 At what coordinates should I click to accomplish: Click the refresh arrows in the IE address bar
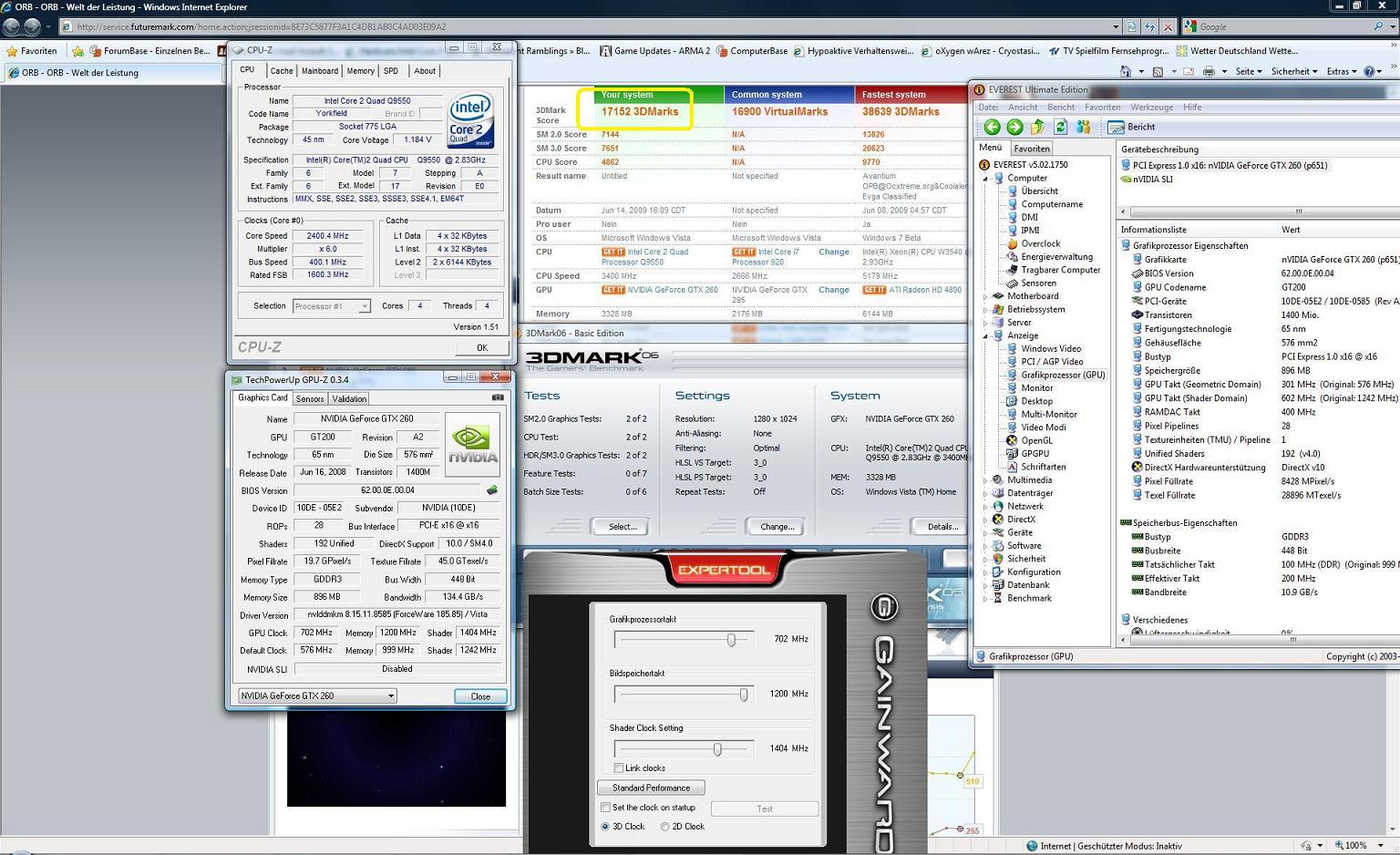(1149, 26)
